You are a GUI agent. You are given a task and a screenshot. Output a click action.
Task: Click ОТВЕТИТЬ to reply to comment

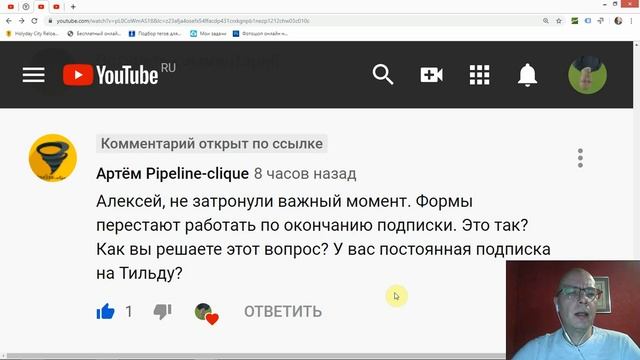283,311
